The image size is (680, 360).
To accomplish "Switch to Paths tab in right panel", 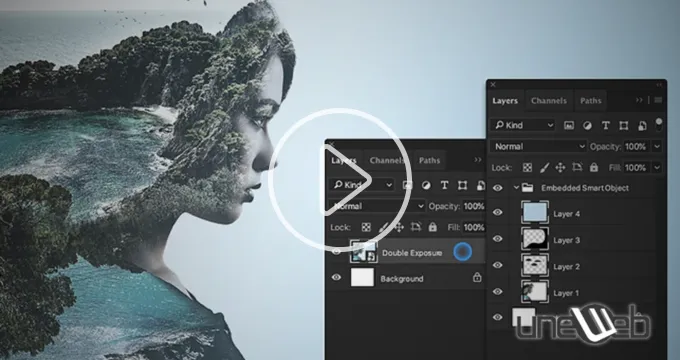I will pos(591,101).
